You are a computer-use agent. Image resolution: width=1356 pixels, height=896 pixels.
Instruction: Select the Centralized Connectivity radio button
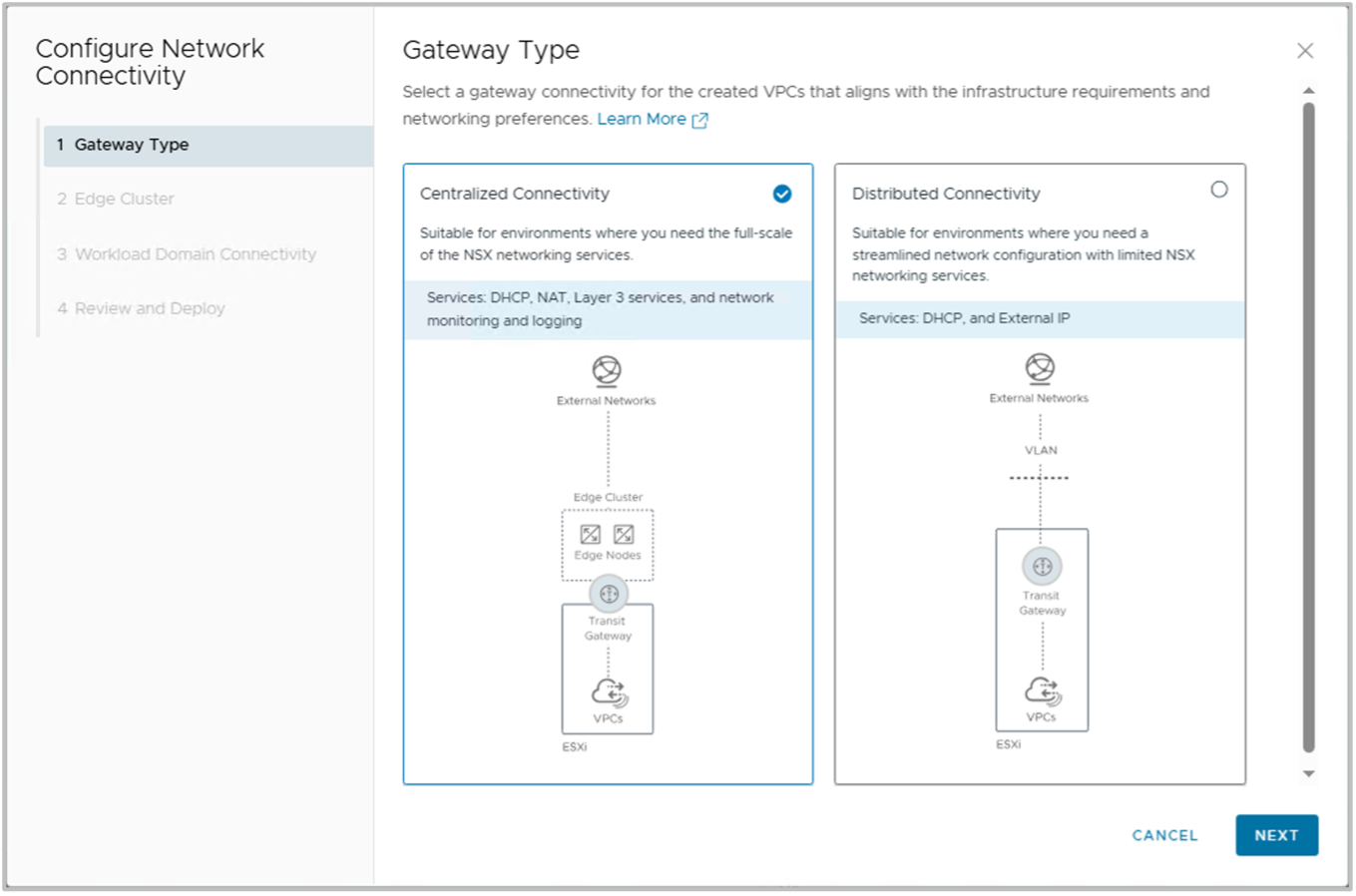point(782,194)
